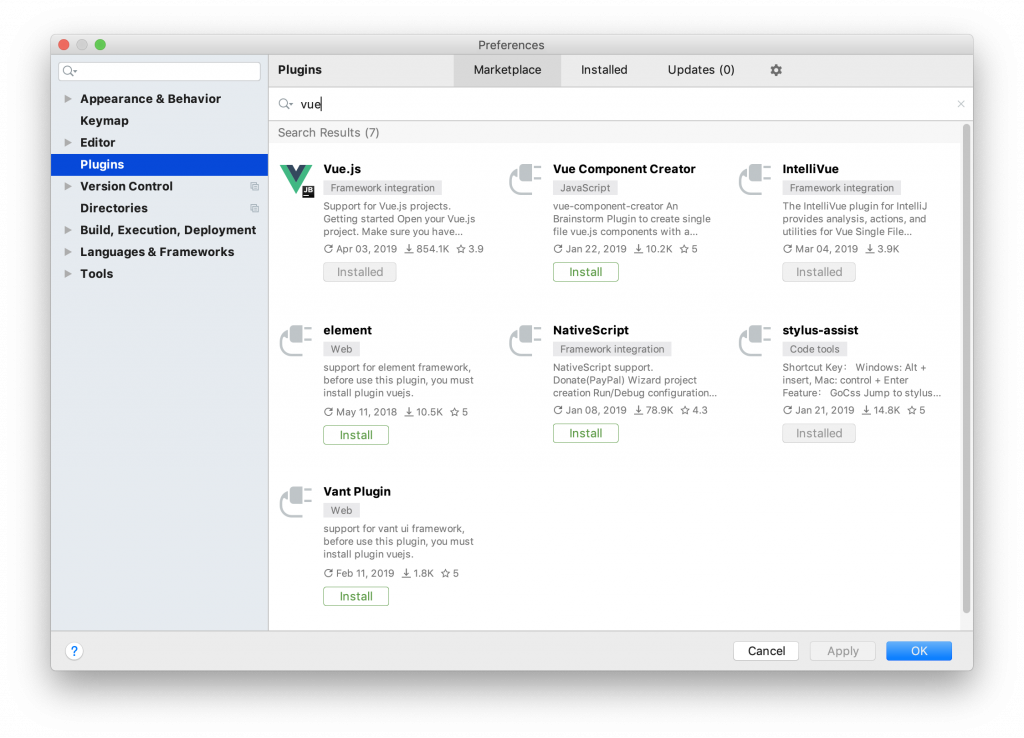Open the Vue Component Creator title
1024x738 pixels.
click(624, 169)
